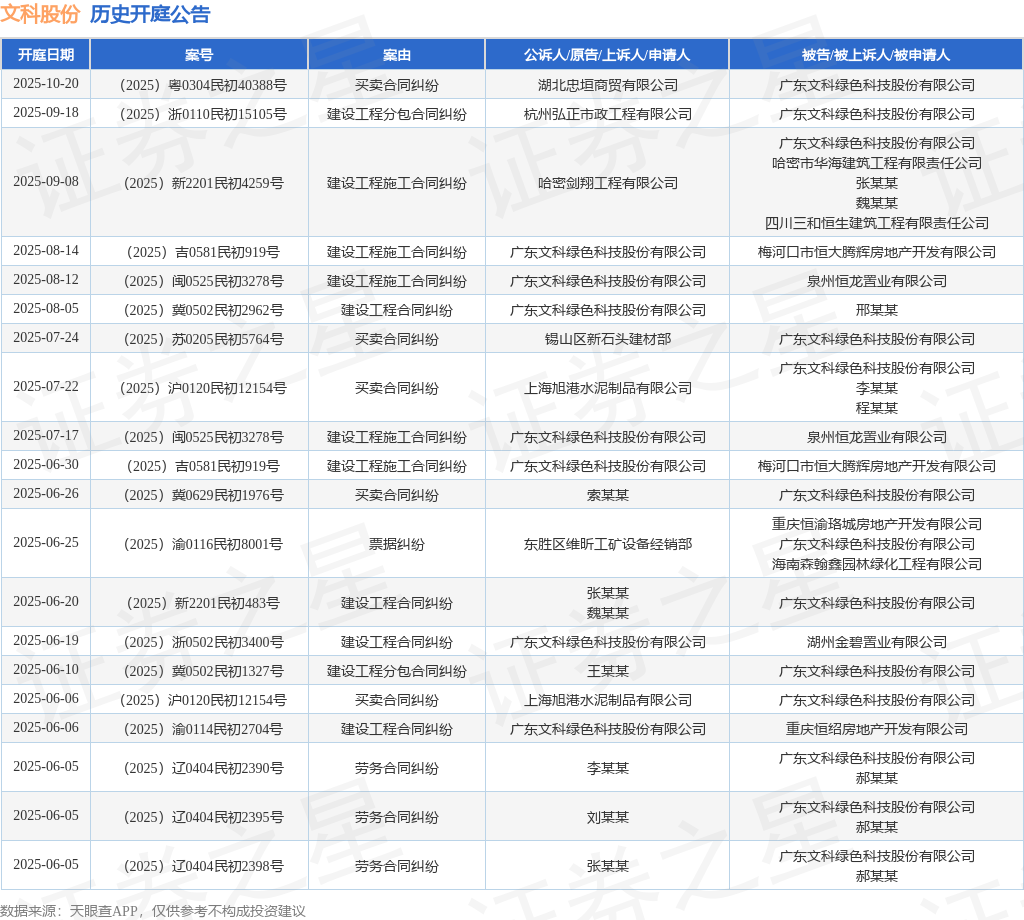Select the 被告/被上诉人/被申请人 column header
Viewport: 1024px width, 920px height.
tap(876, 55)
